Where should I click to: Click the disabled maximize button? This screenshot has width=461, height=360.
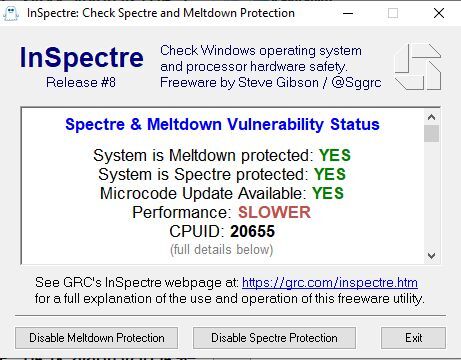coord(393,13)
